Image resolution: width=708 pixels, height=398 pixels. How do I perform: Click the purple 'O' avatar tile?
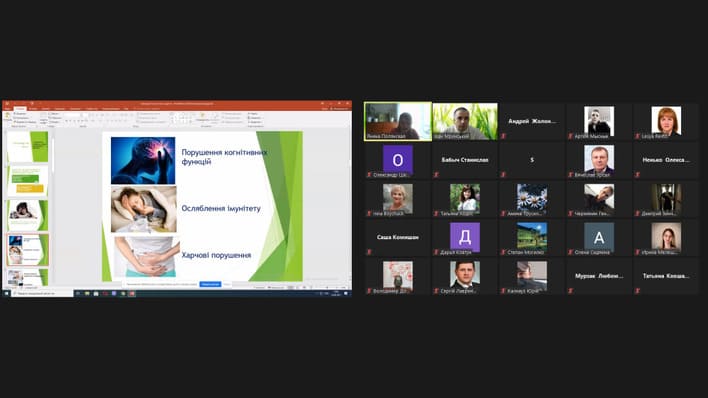point(398,160)
